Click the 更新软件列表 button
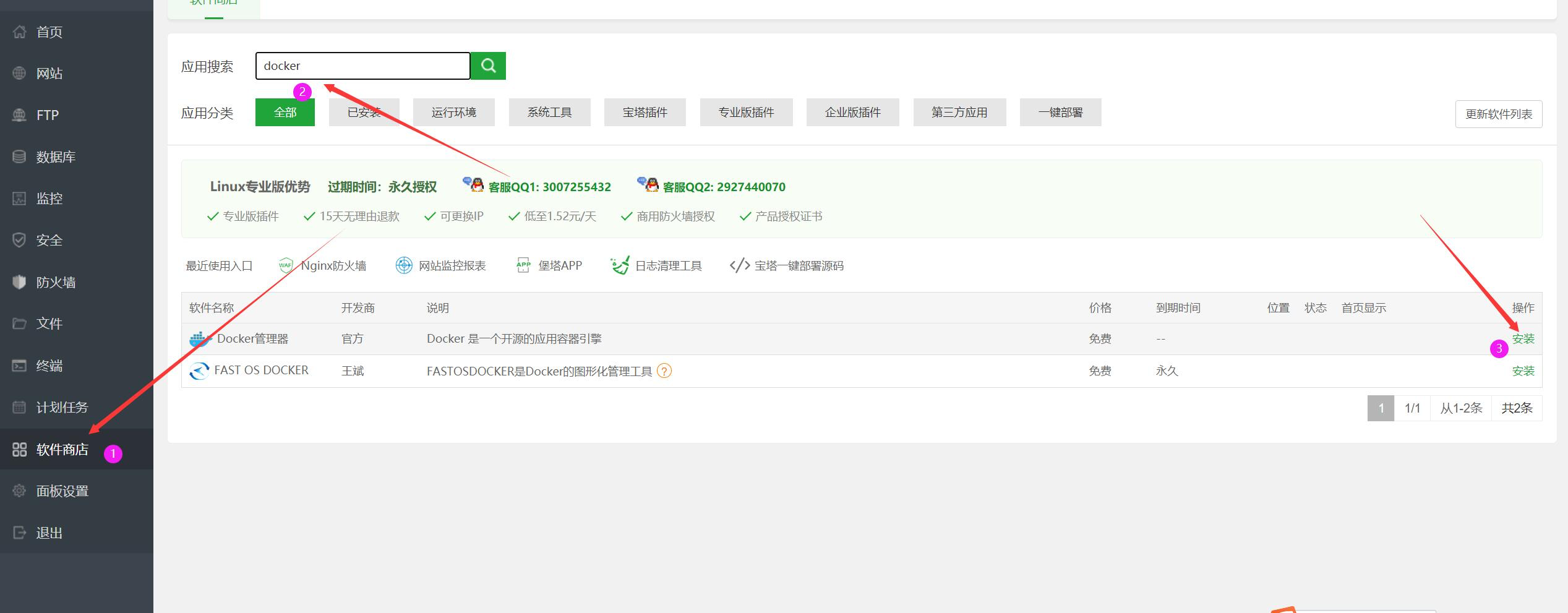 click(1499, 114)
